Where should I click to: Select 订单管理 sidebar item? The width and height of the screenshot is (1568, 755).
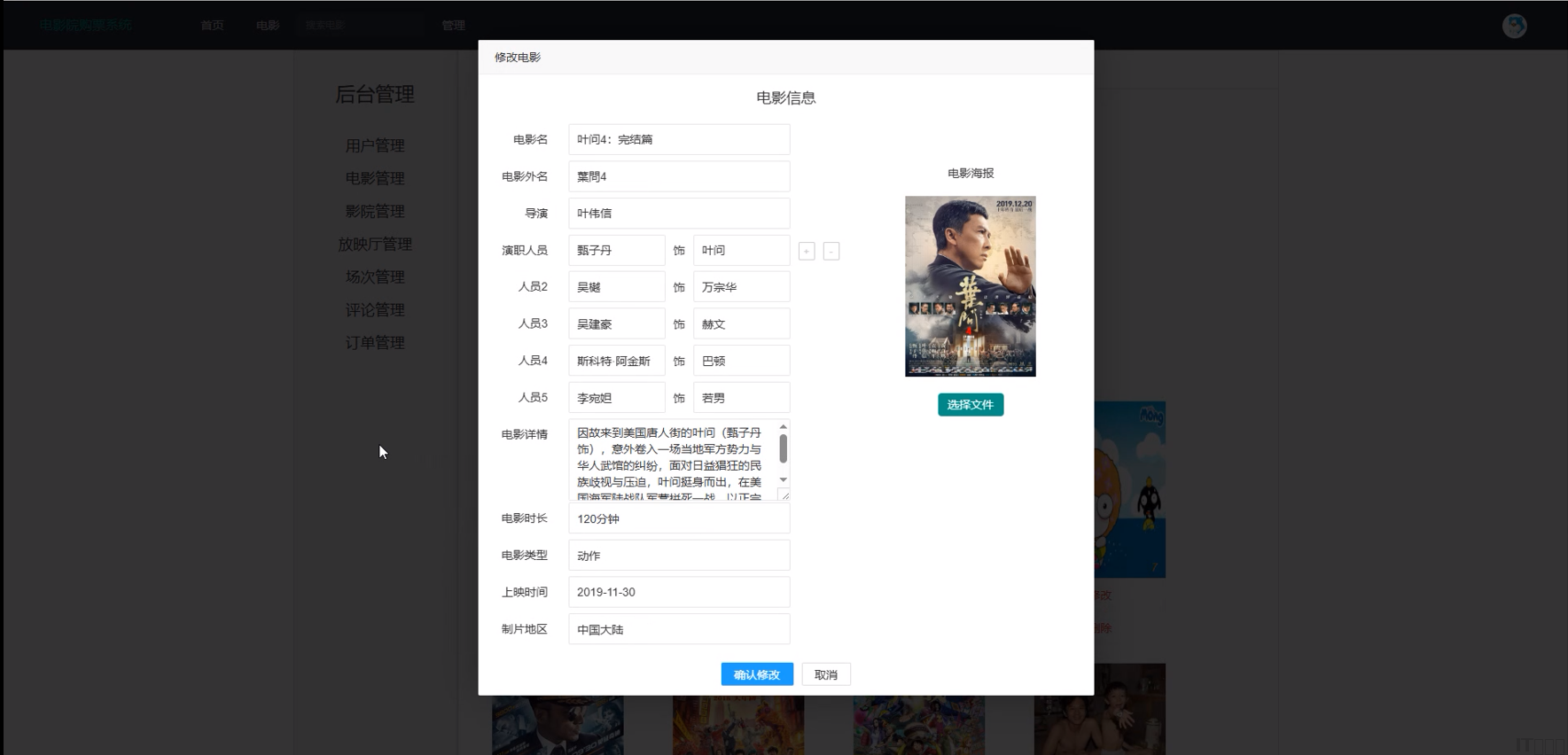(x=375, y=342)
